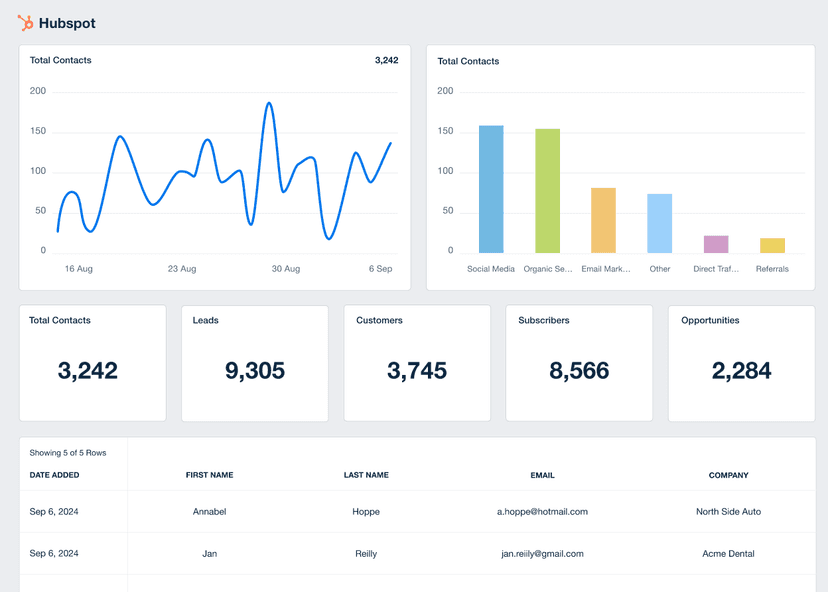Click the HubSpot sprocket logo icon
828x592 pixels.
[27, 22]
